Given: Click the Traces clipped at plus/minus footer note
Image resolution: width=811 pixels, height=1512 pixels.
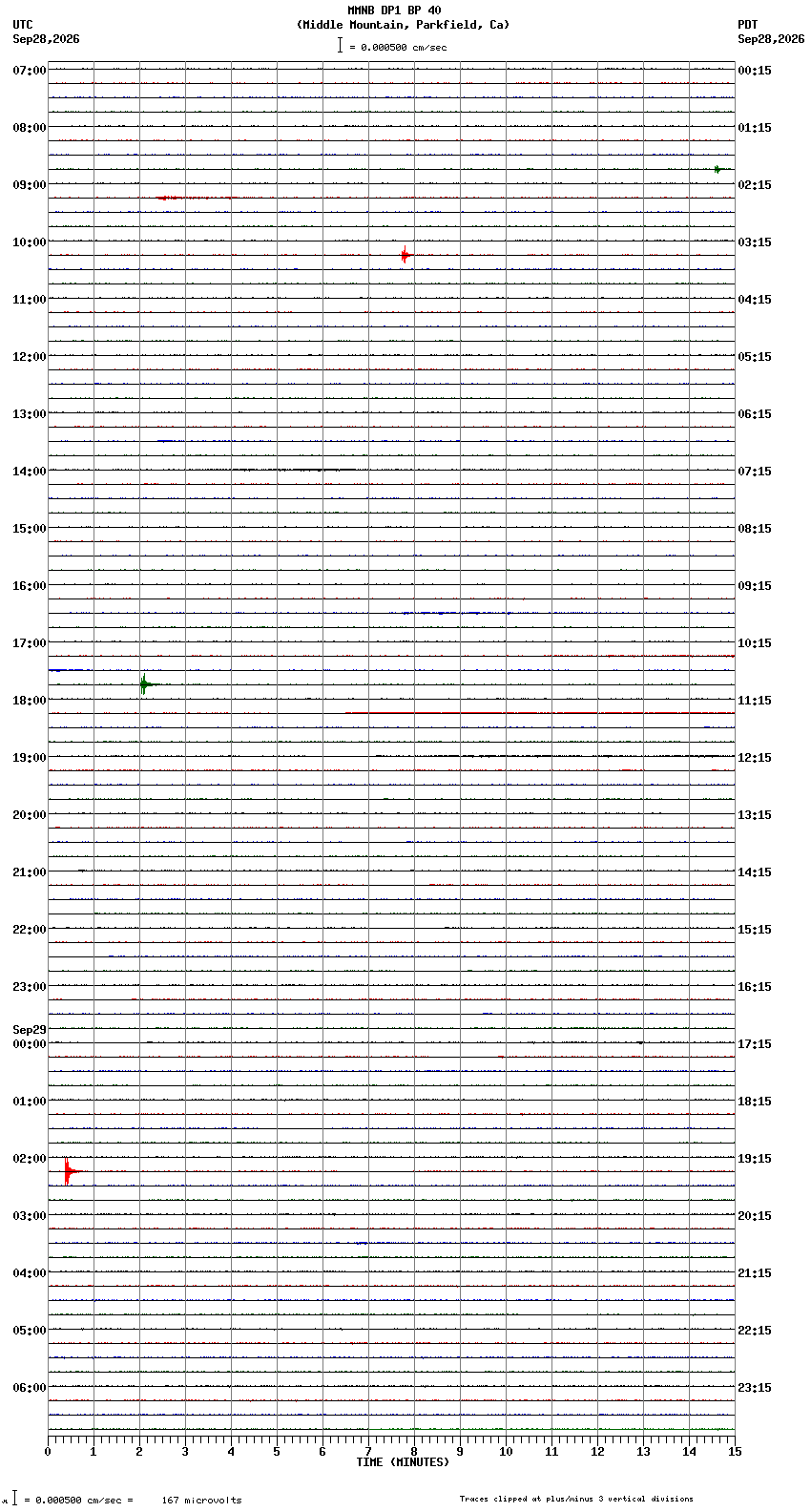Looking at the screenshot, I should [576, 1499].
